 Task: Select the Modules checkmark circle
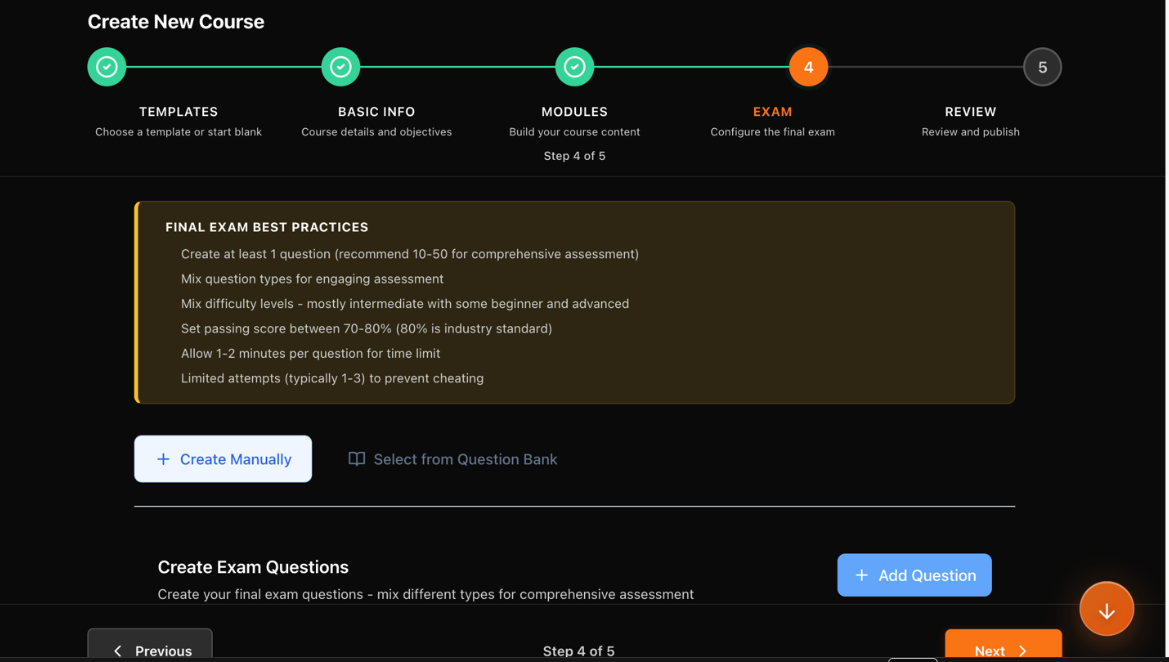(x=575, y=66)
